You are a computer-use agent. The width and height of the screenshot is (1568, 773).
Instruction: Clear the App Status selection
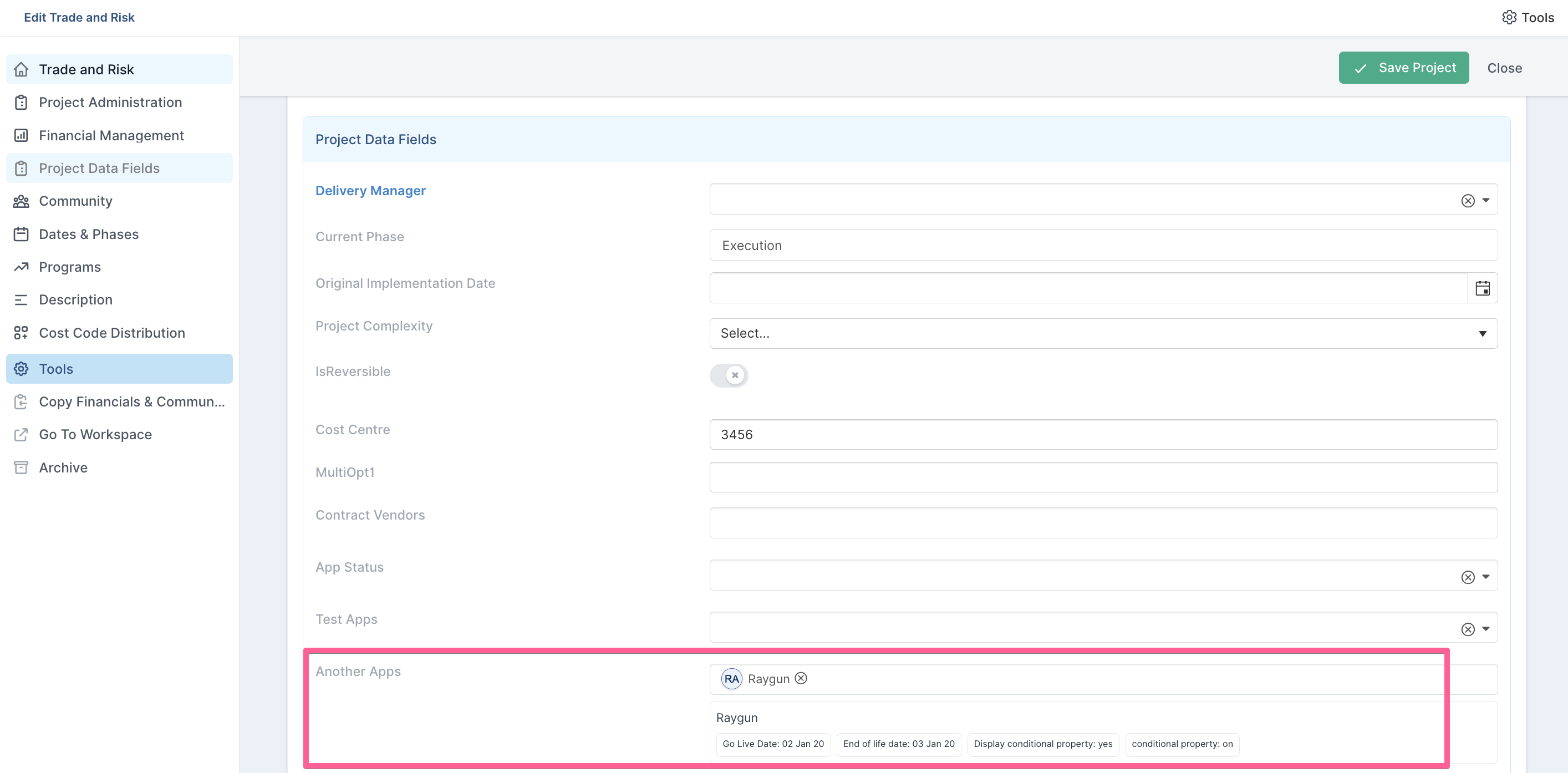point(1468,576)
